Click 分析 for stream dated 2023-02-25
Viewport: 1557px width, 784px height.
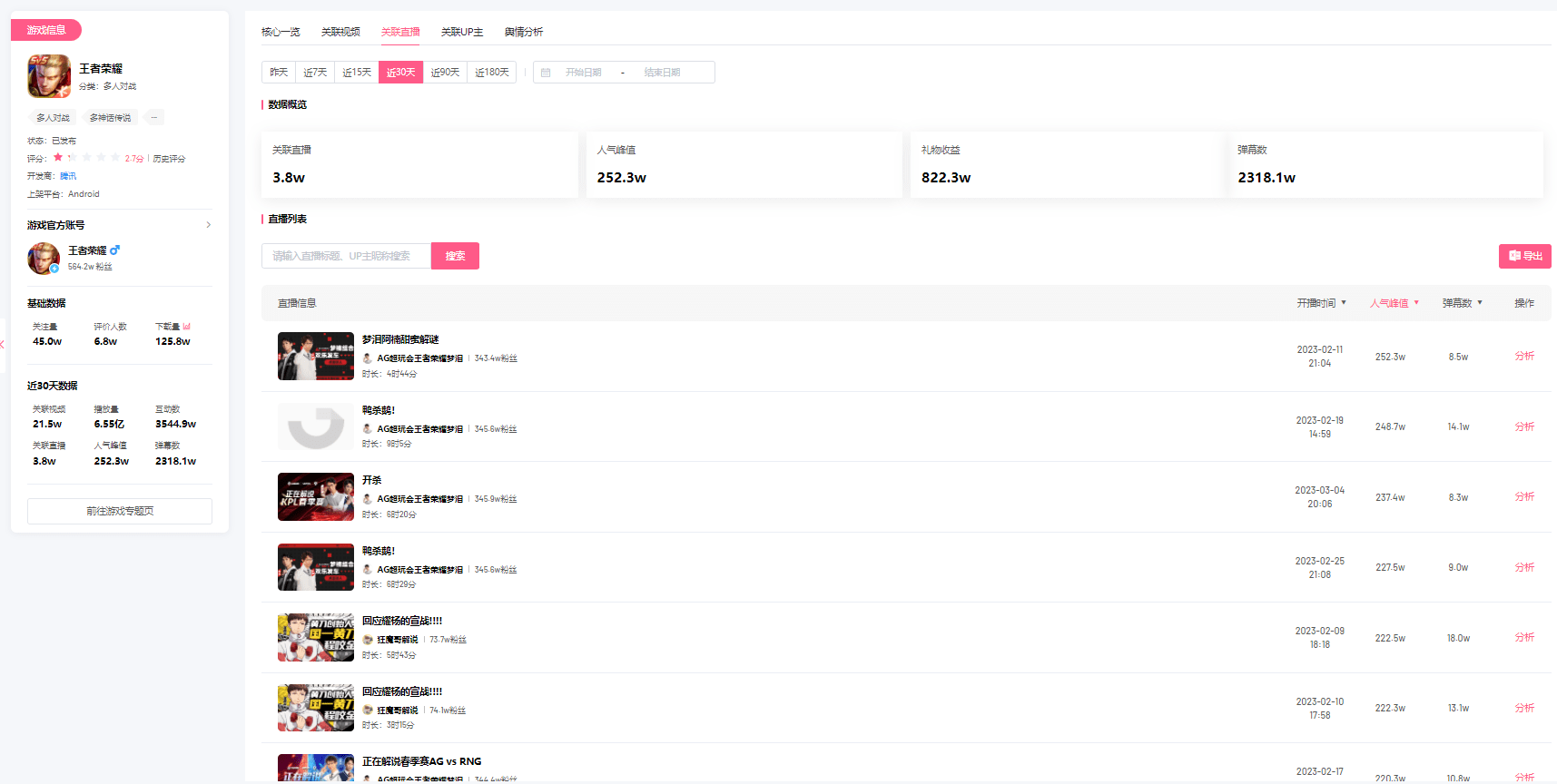pyautogui.click(x=1524, y=567)
